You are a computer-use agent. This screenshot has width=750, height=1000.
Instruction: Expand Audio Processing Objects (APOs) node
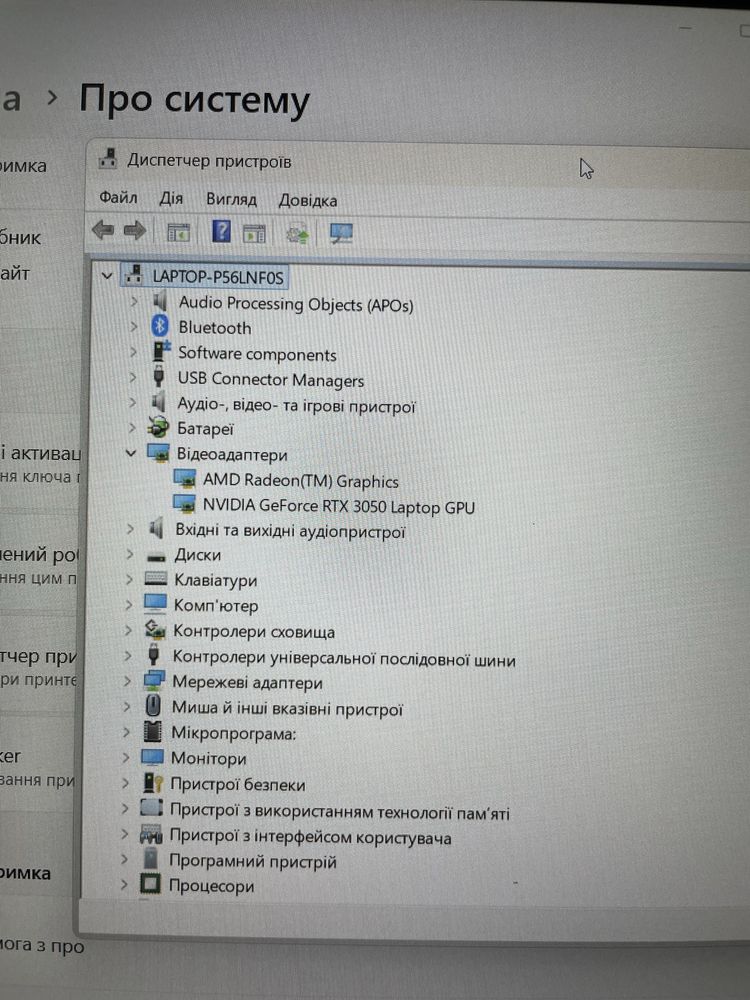click(134, 301)
